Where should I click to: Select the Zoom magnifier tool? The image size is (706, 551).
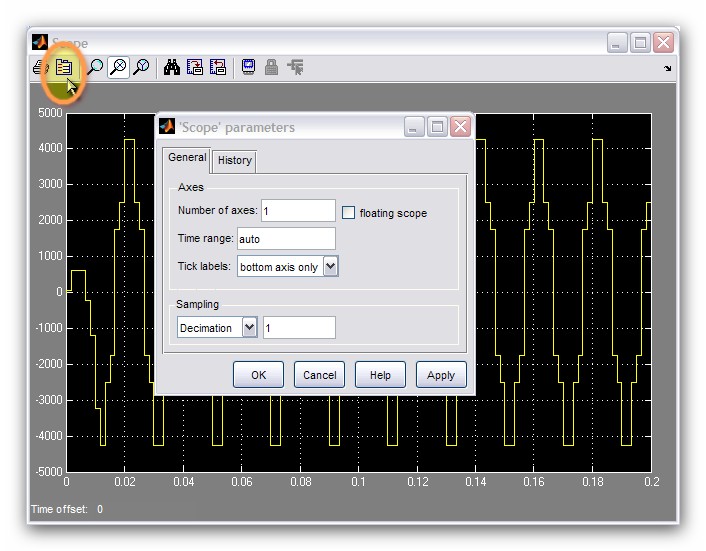pos(95,68)
